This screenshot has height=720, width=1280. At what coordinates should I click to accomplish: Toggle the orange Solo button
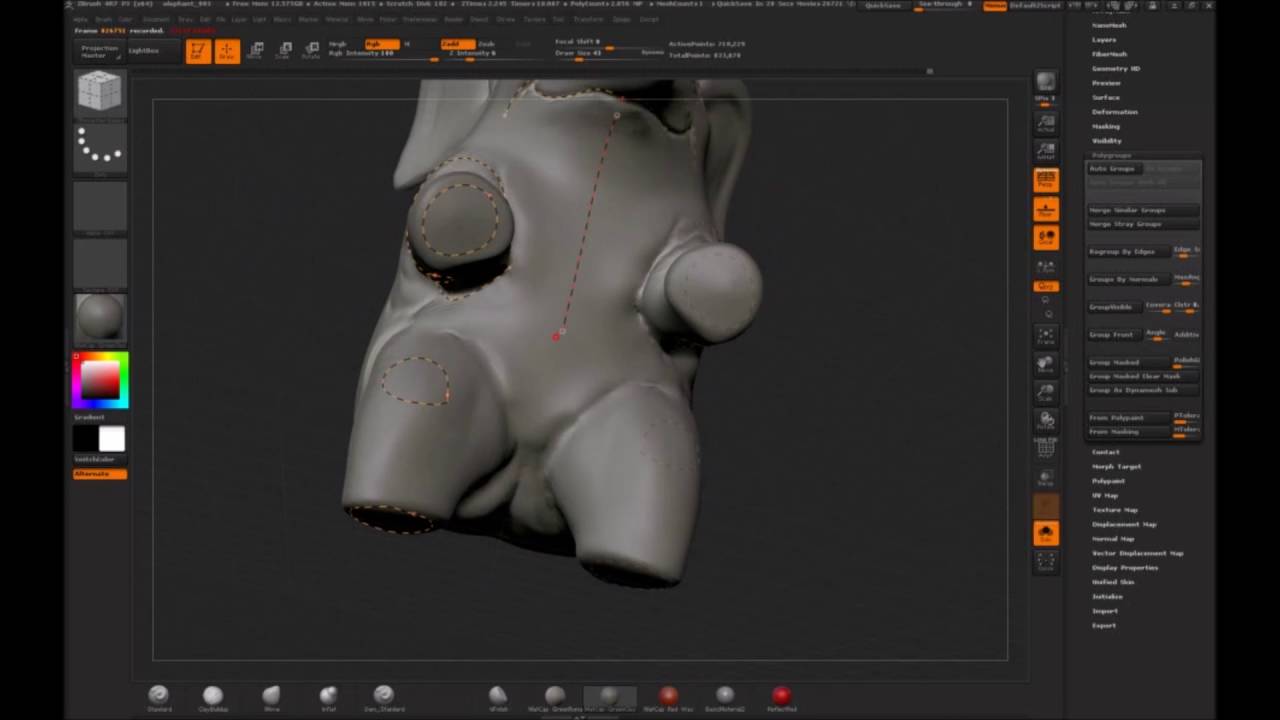coord(1045,533)
